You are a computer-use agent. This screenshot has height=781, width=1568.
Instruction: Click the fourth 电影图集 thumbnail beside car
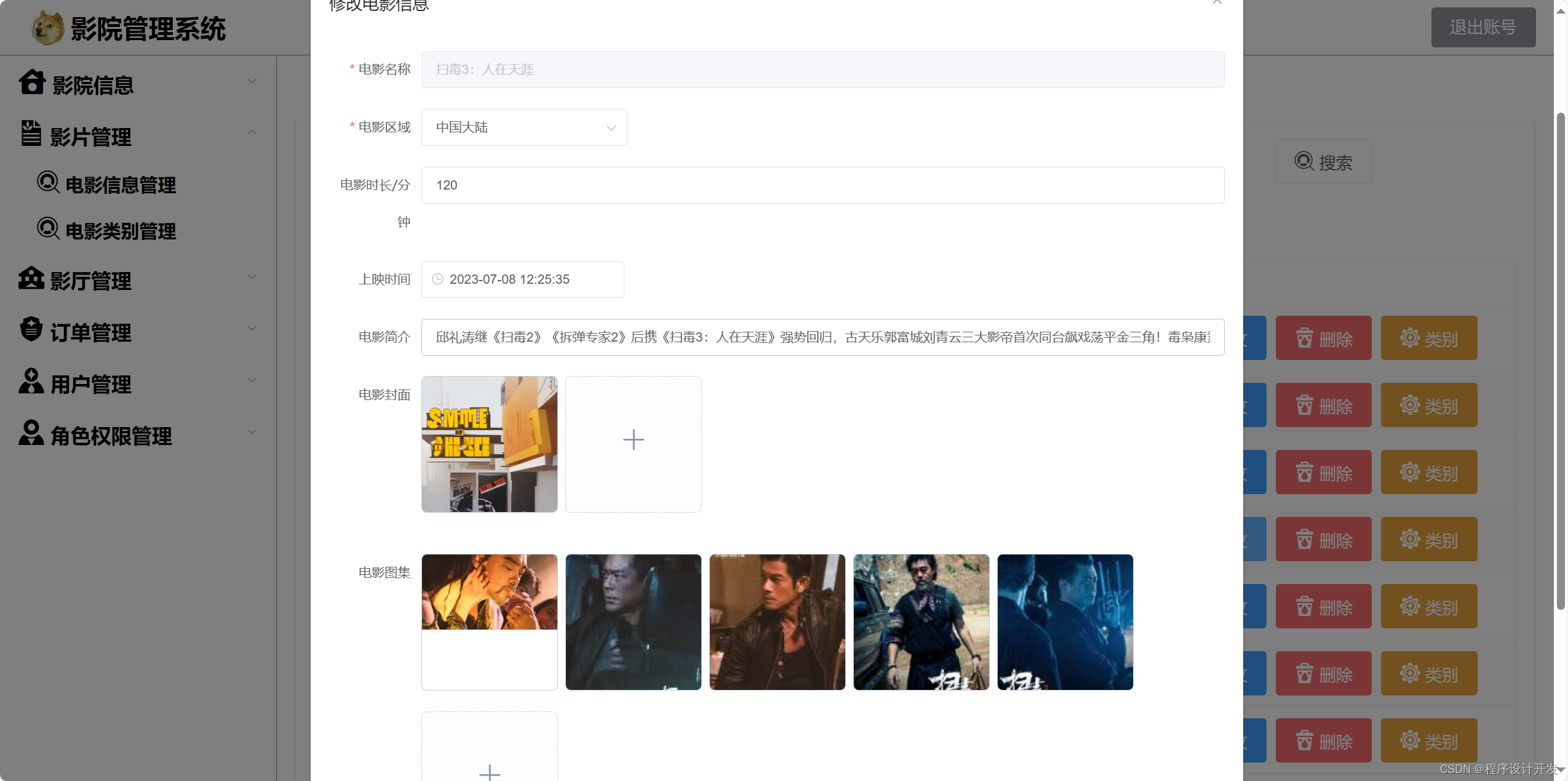pyautogui.click(x=921, y=622)
